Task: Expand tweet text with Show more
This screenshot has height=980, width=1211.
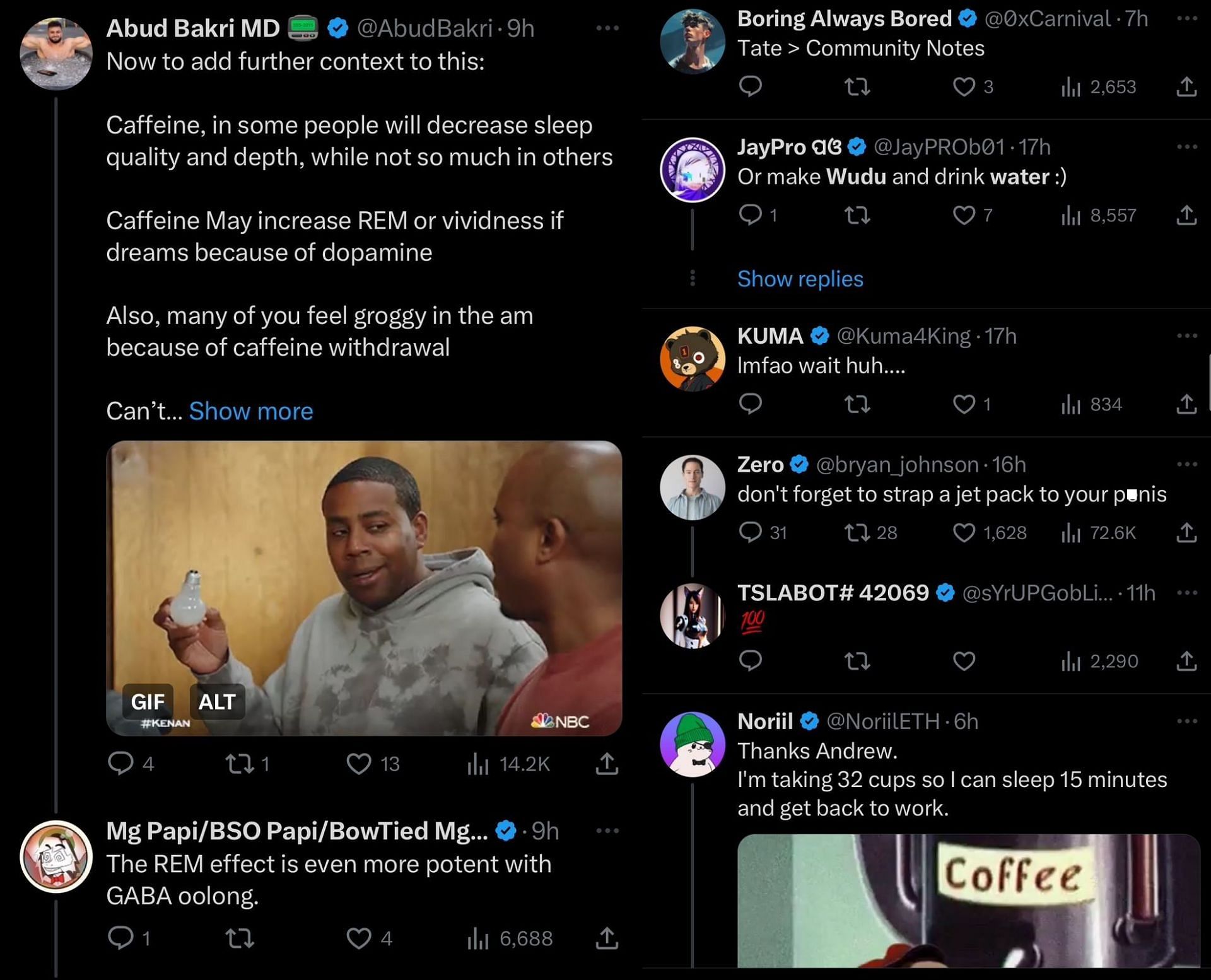Action: (x=250, y=411)
